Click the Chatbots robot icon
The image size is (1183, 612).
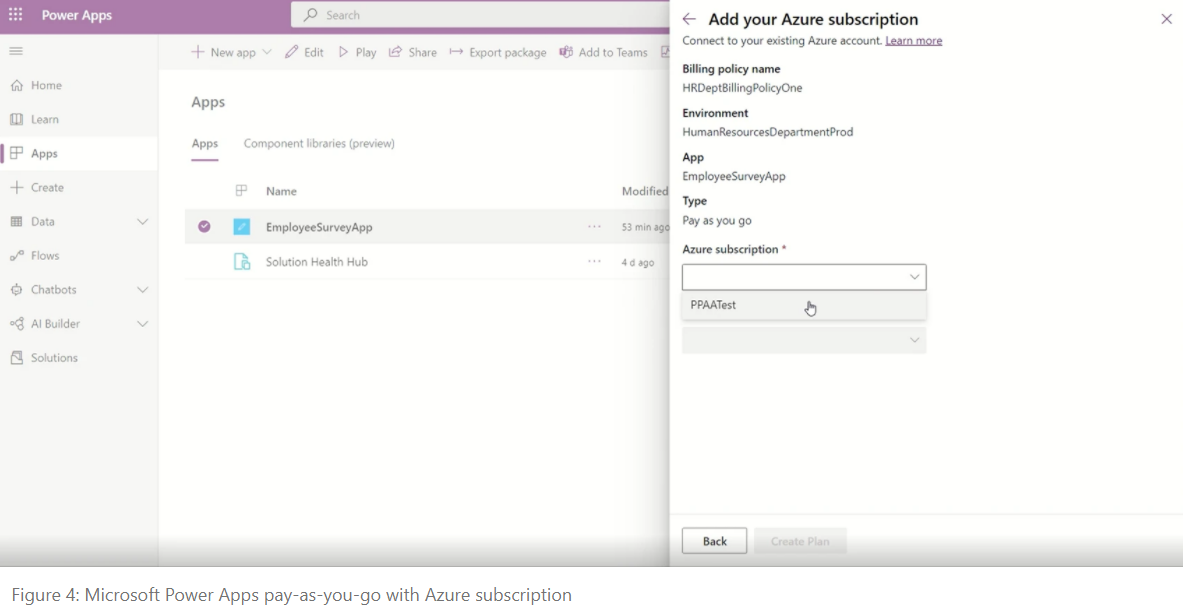(17, 290)
